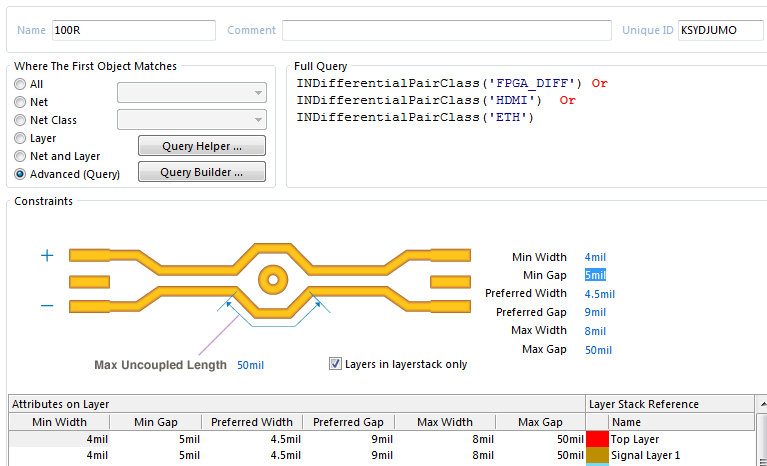Click the Signal Layer 1 color swatch
The width and height of the screenshot is (767, 466).
click(597, 455)
